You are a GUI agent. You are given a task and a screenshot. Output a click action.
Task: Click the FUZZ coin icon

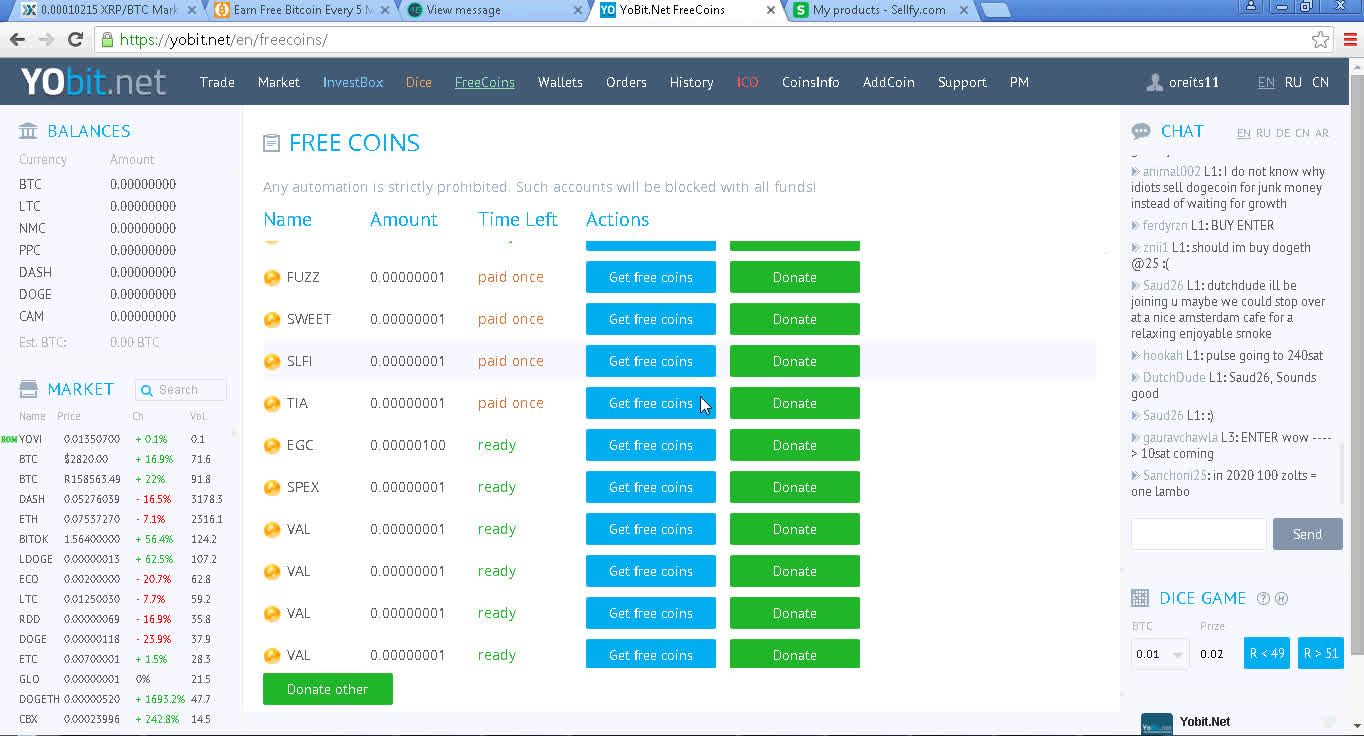271,277
